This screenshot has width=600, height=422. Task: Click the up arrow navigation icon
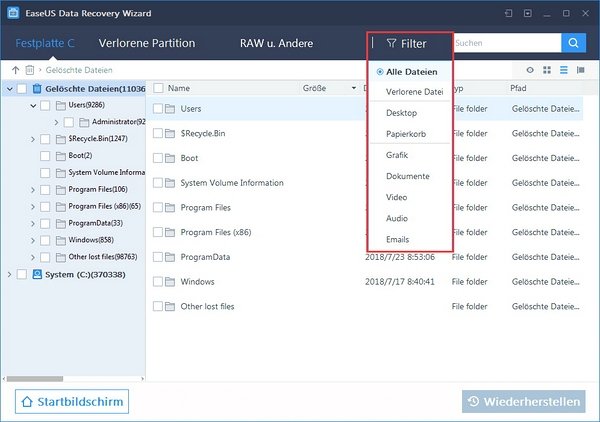tap(15, 70)
